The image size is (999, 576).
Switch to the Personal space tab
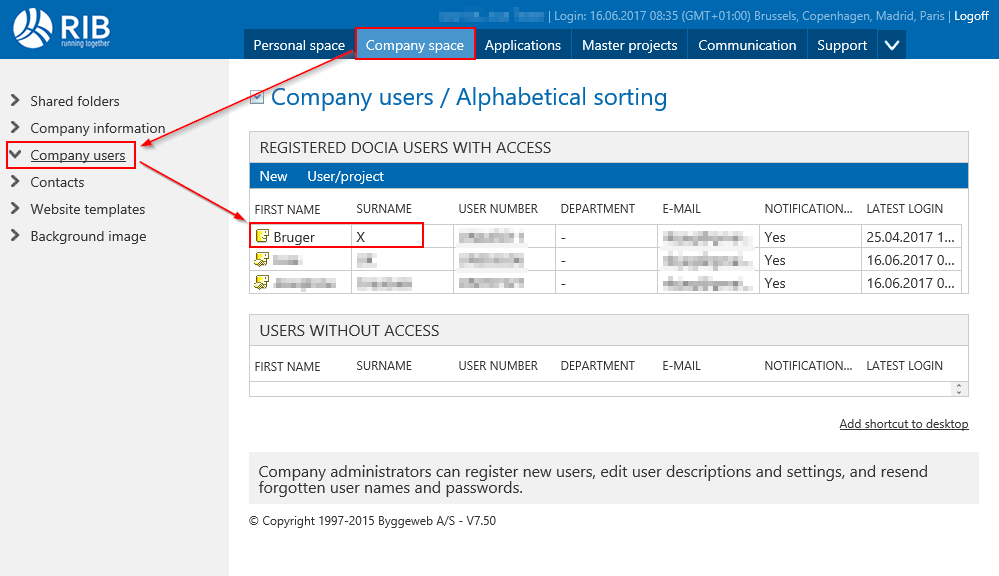(x=298, y=45)
